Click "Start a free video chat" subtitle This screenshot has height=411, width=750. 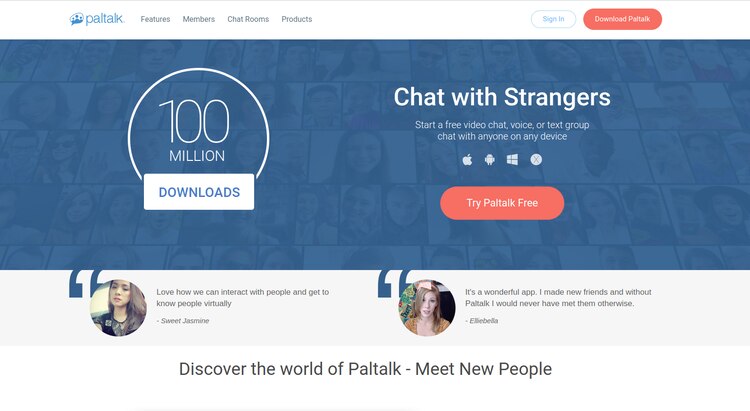[502, 131]
